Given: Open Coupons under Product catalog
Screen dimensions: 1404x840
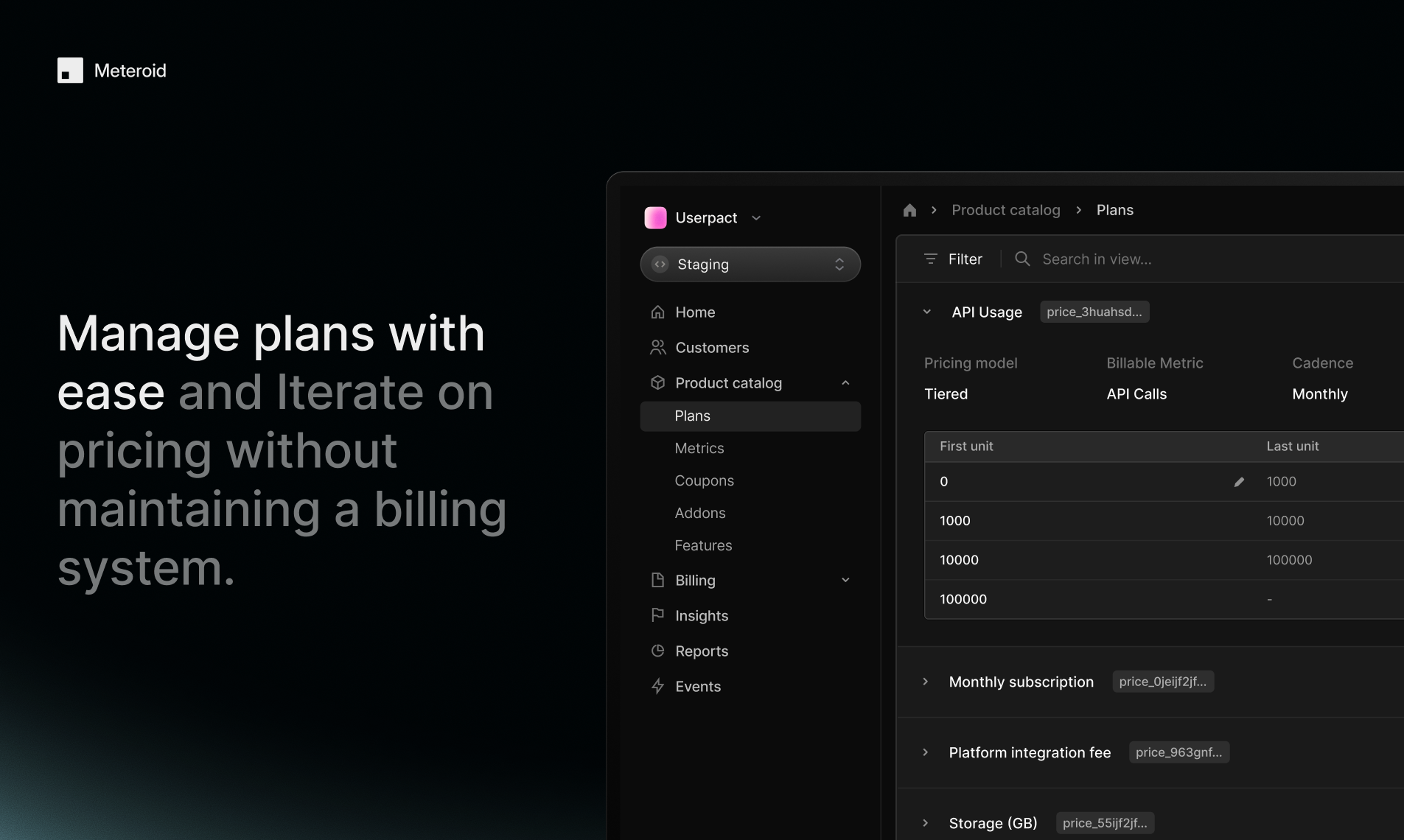Looking at the screenshot, I should point(704,480).
